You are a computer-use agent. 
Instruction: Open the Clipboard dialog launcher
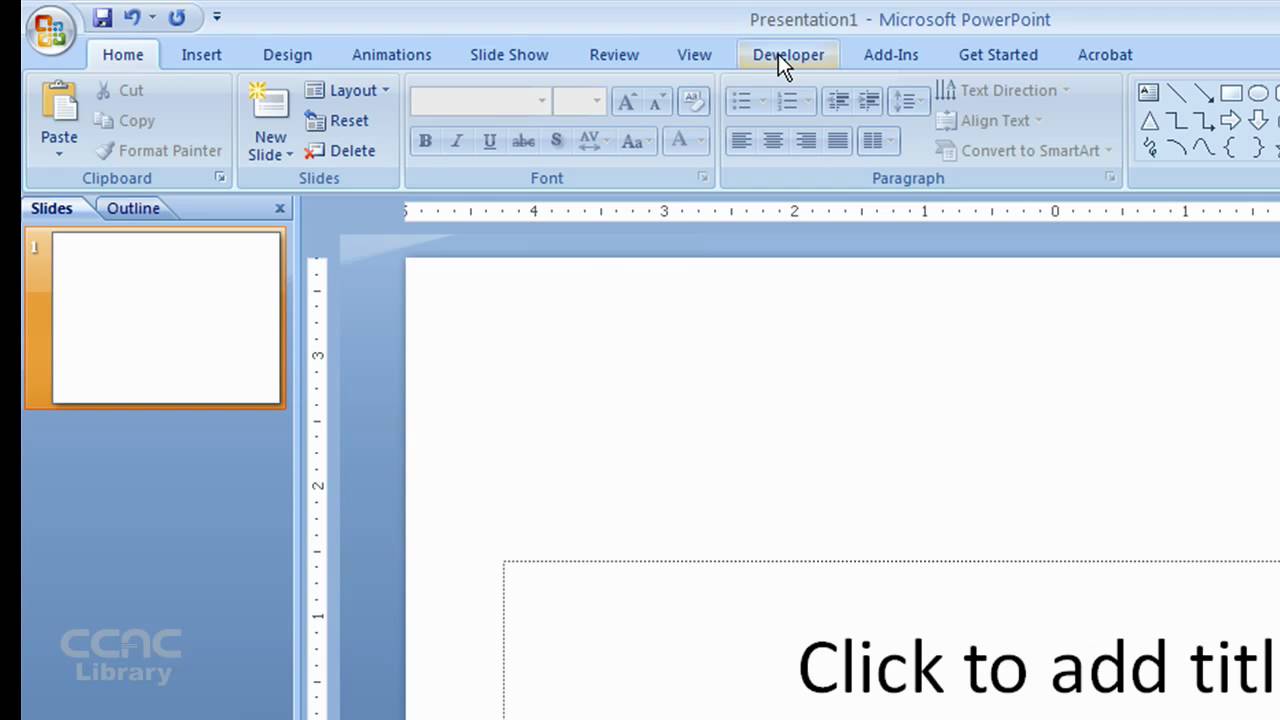219,178
